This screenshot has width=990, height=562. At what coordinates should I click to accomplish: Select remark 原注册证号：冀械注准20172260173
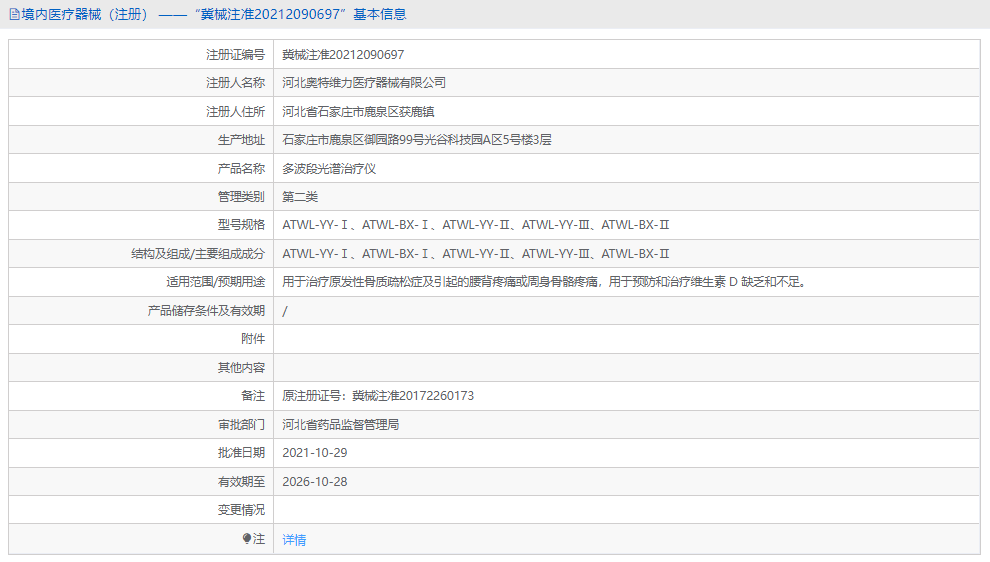[378, 396]
